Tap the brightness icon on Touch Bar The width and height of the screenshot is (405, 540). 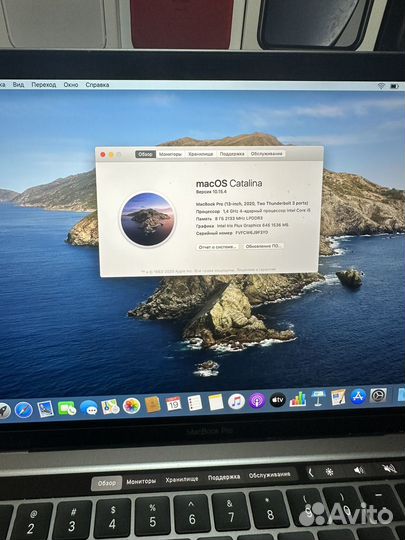click(330, 472)
